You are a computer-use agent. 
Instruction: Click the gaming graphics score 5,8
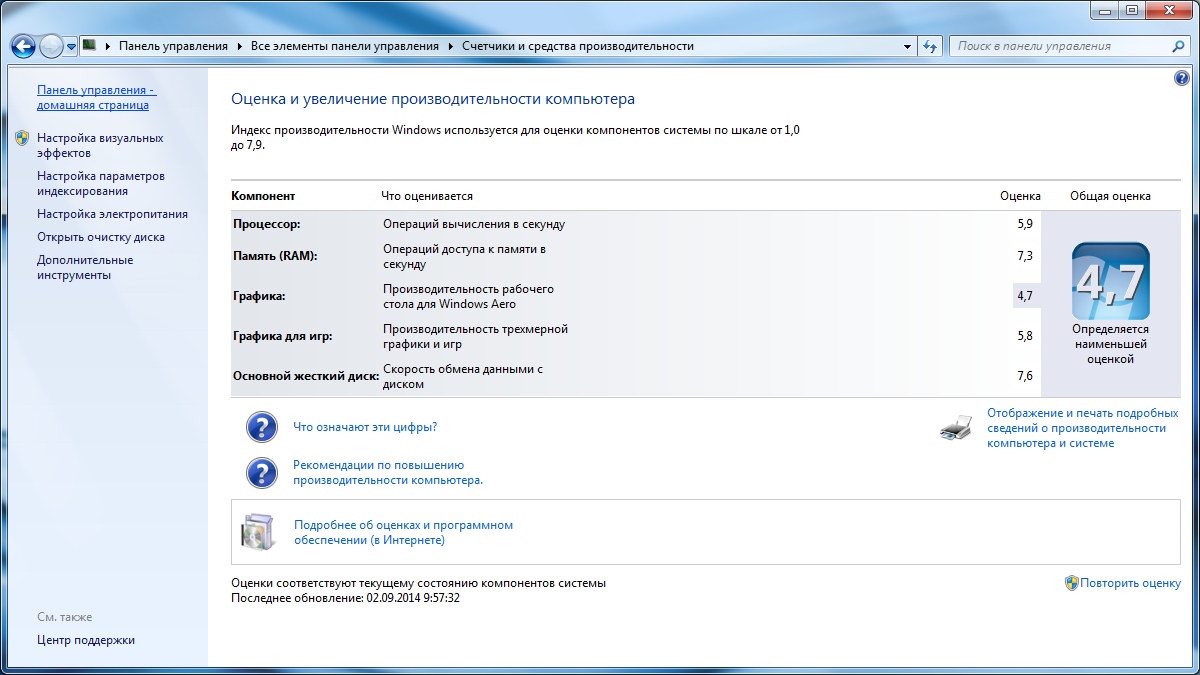pos(1025,336)
